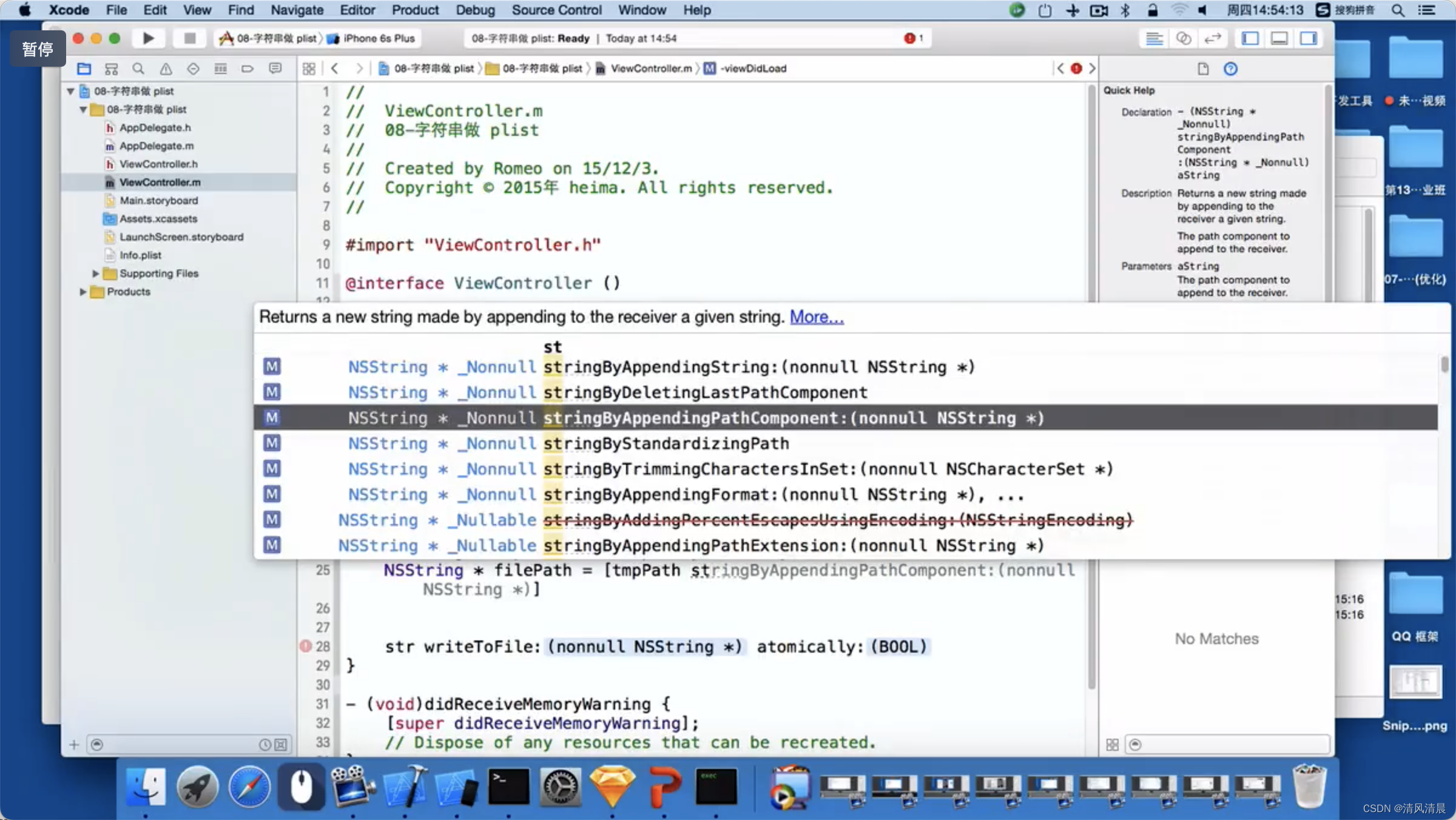Open the iPhone 6s Plus device selector
Viewport: 1456px width, 820px height.
point(371,38)
